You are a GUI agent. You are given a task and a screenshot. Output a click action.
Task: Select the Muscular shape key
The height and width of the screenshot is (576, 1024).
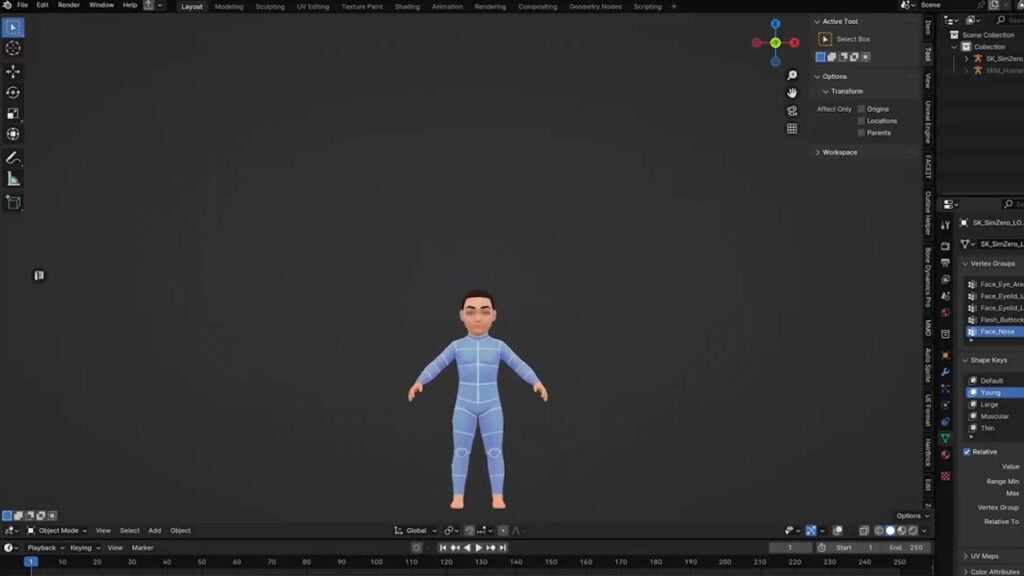click(x=994, y=416)
